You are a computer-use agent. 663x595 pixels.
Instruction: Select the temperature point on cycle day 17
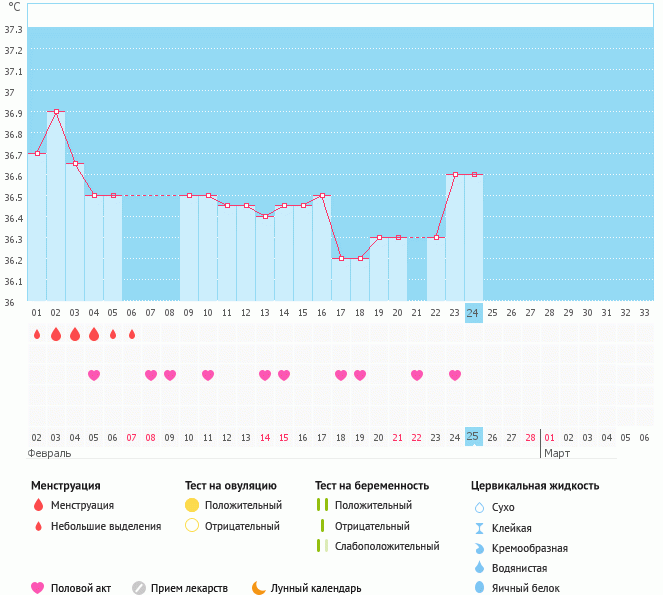point(341,258)
